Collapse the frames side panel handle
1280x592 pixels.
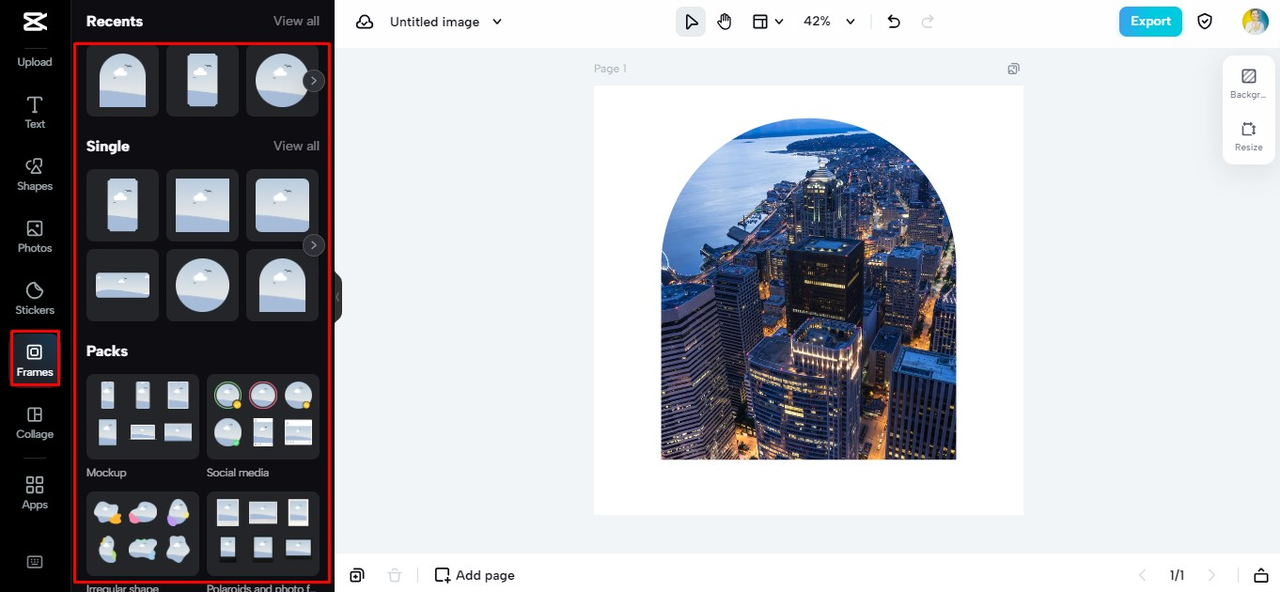(x=338, y=297)
